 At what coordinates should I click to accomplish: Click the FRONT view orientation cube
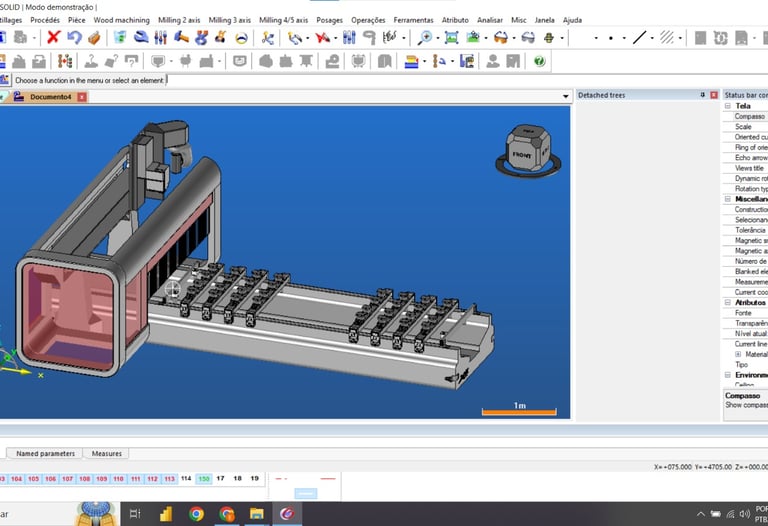tap(522, 153)
